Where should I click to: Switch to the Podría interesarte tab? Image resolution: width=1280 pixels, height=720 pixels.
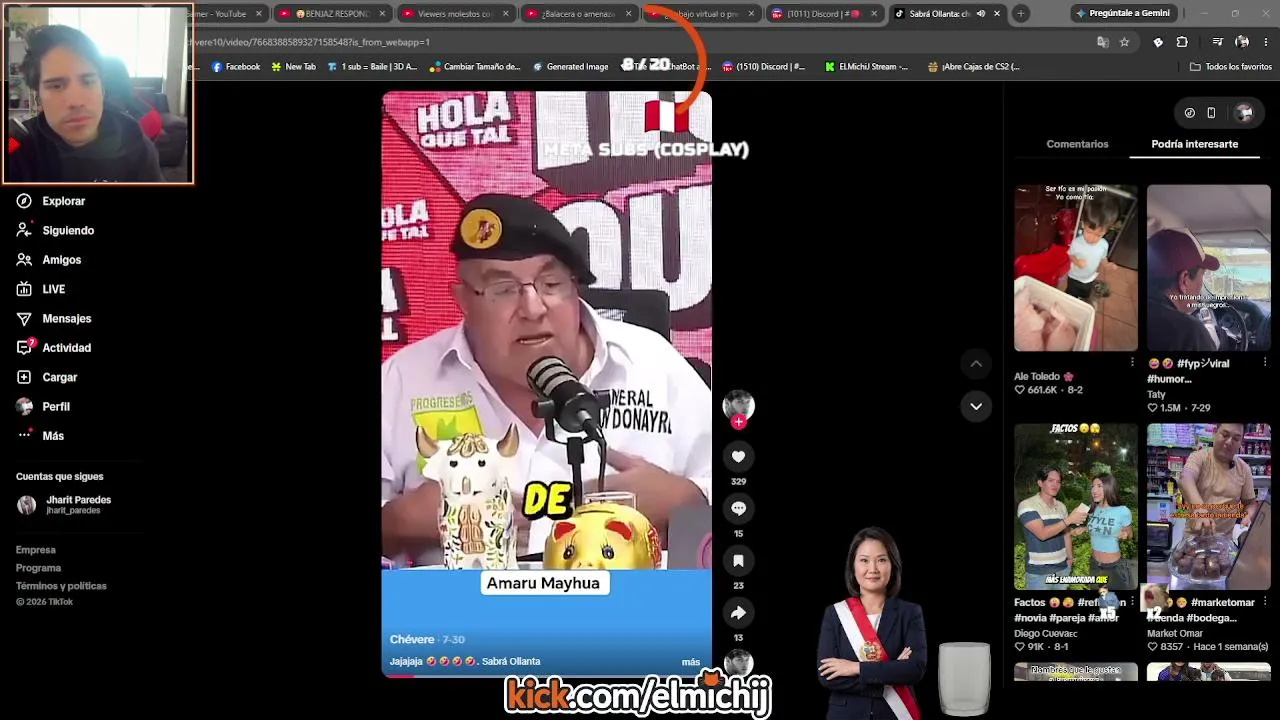tap(1194, 144)
